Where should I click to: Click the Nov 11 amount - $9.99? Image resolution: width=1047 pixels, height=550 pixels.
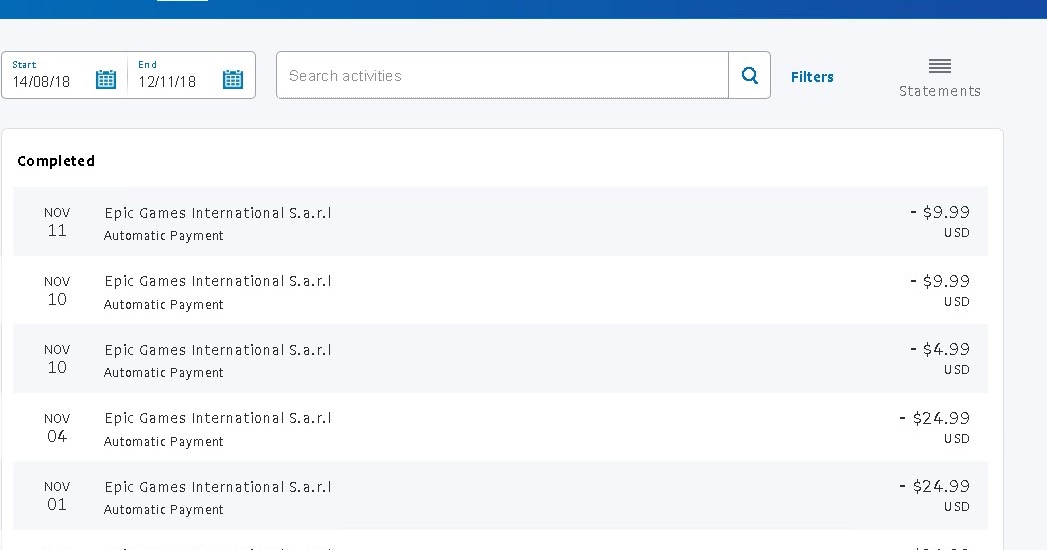pyautogui.click(x=939, y=212)
